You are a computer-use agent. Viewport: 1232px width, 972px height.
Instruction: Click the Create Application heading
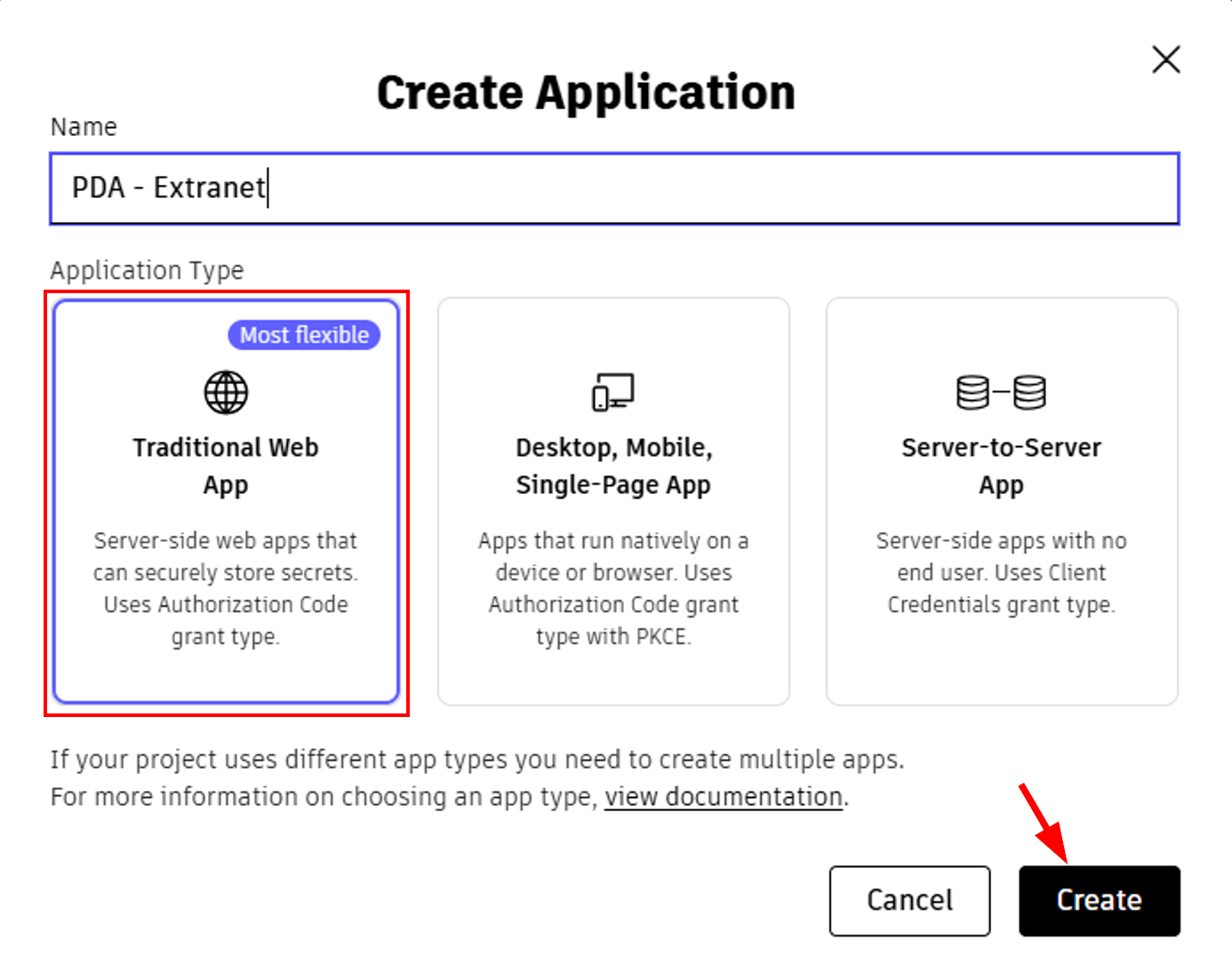pos(586,92)
